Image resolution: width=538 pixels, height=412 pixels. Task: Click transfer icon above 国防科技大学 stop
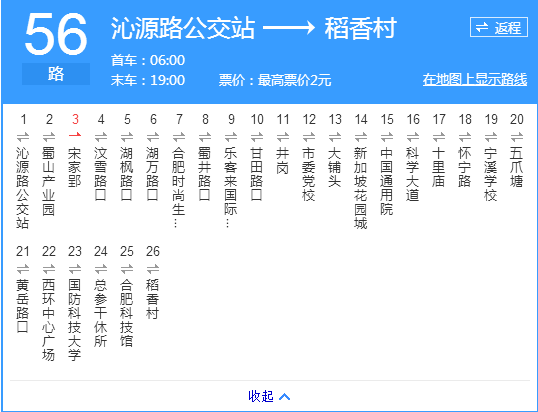pos(75,269)
